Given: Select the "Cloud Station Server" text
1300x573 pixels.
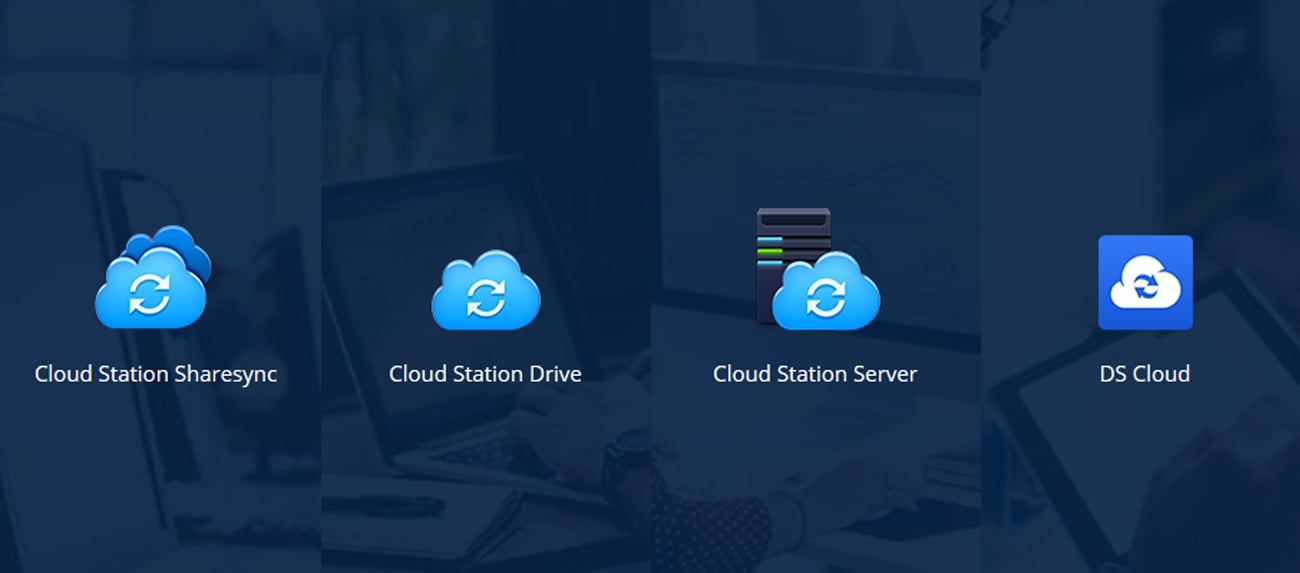Looking at the screenshot, I should [815, 374].
